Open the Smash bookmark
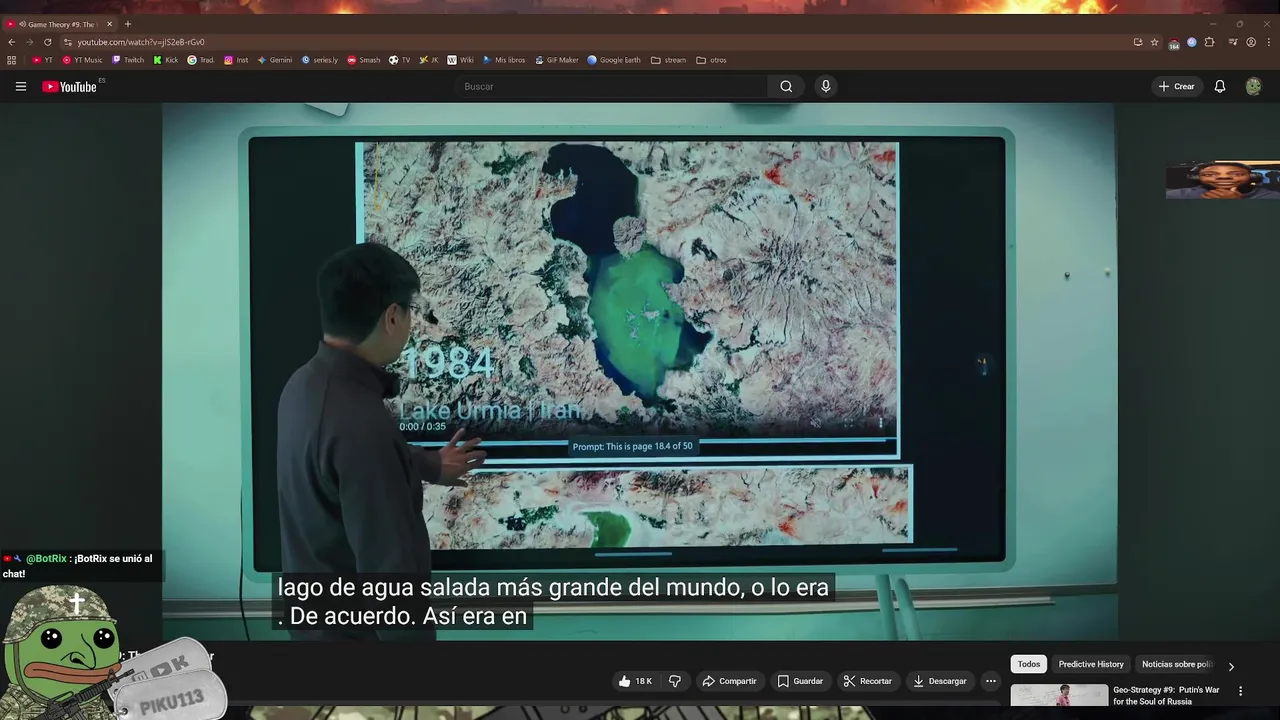This screenshot has width=1280, height=720. (x=364, y=60)
